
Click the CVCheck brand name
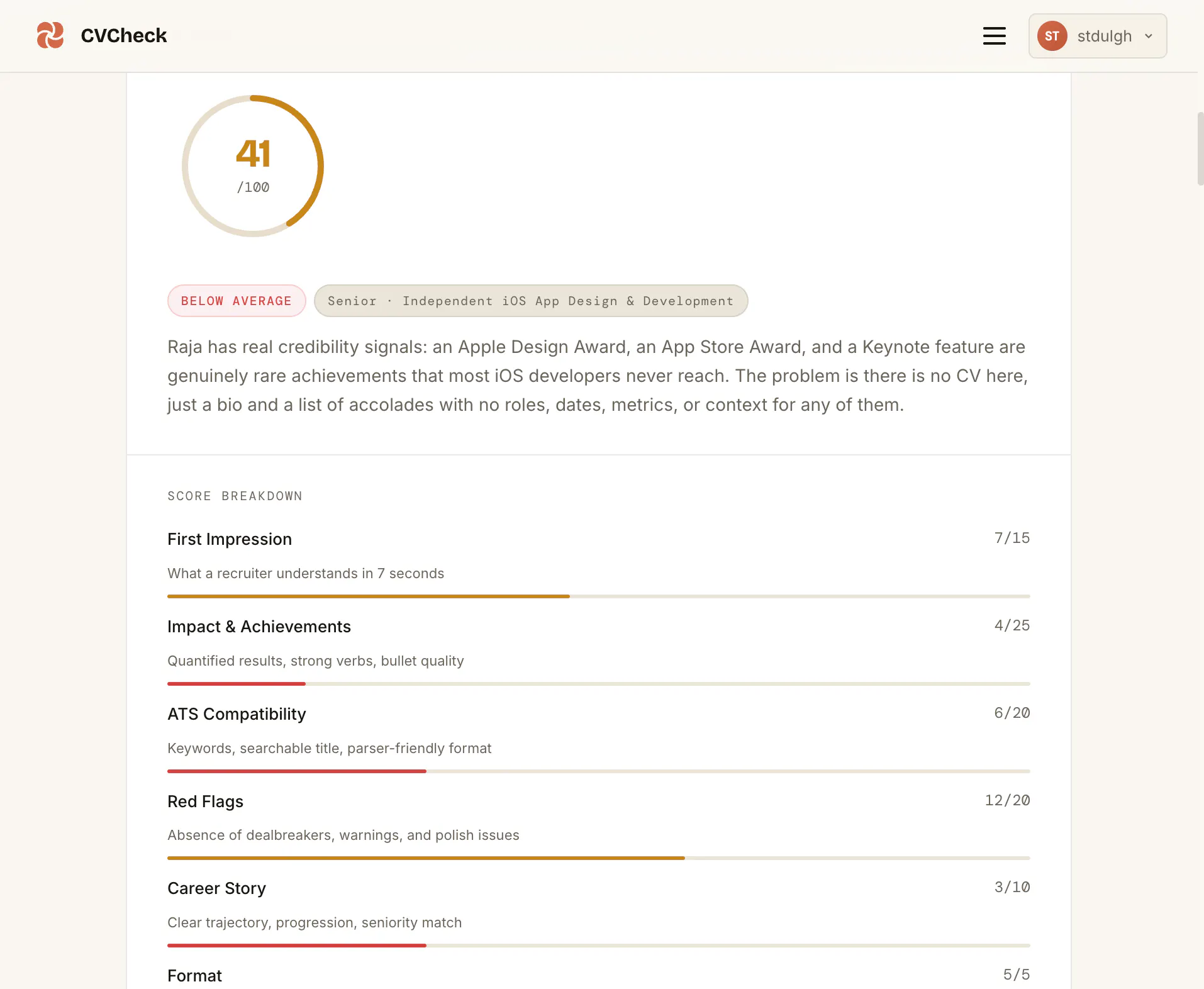point(124,35)
